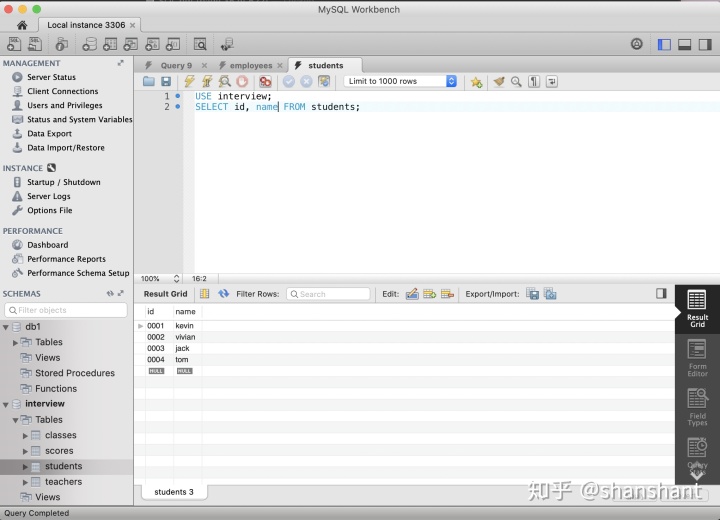This screenshot has width=720, height=520.
Task: Collapse the db1 schema
Action: tap(6, 328)
